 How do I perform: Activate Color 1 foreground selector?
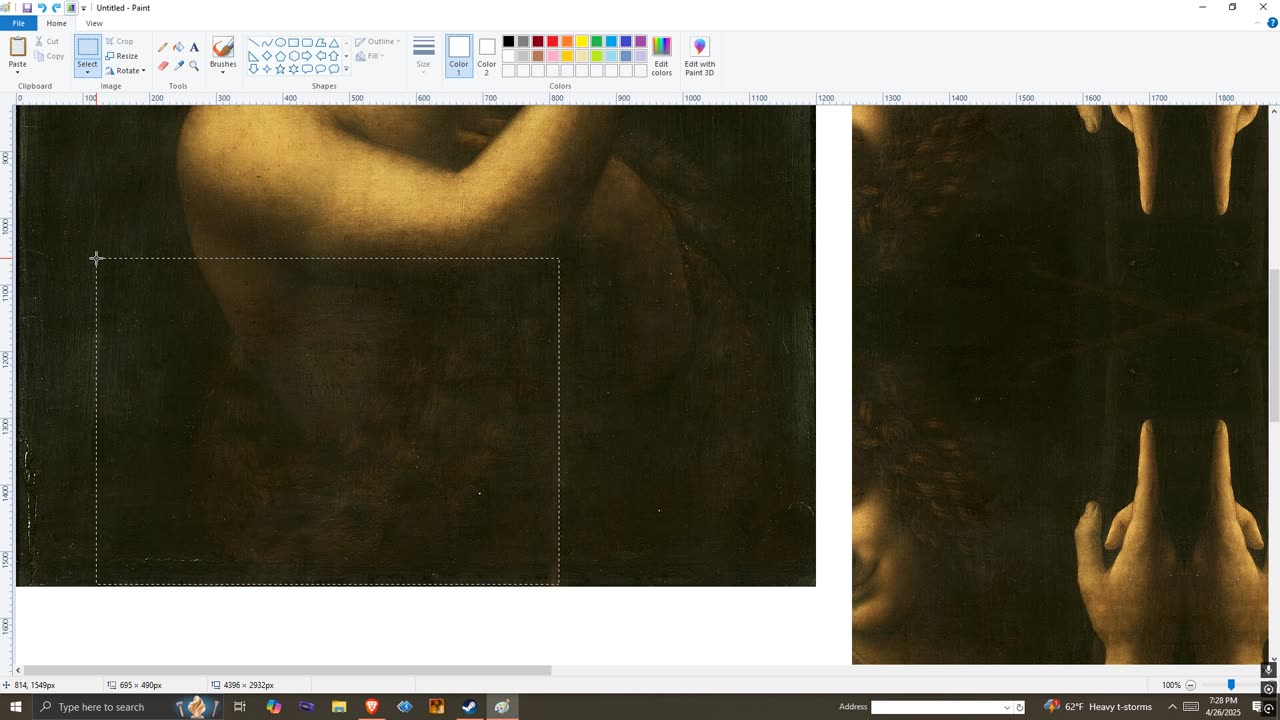pos(459,56)
